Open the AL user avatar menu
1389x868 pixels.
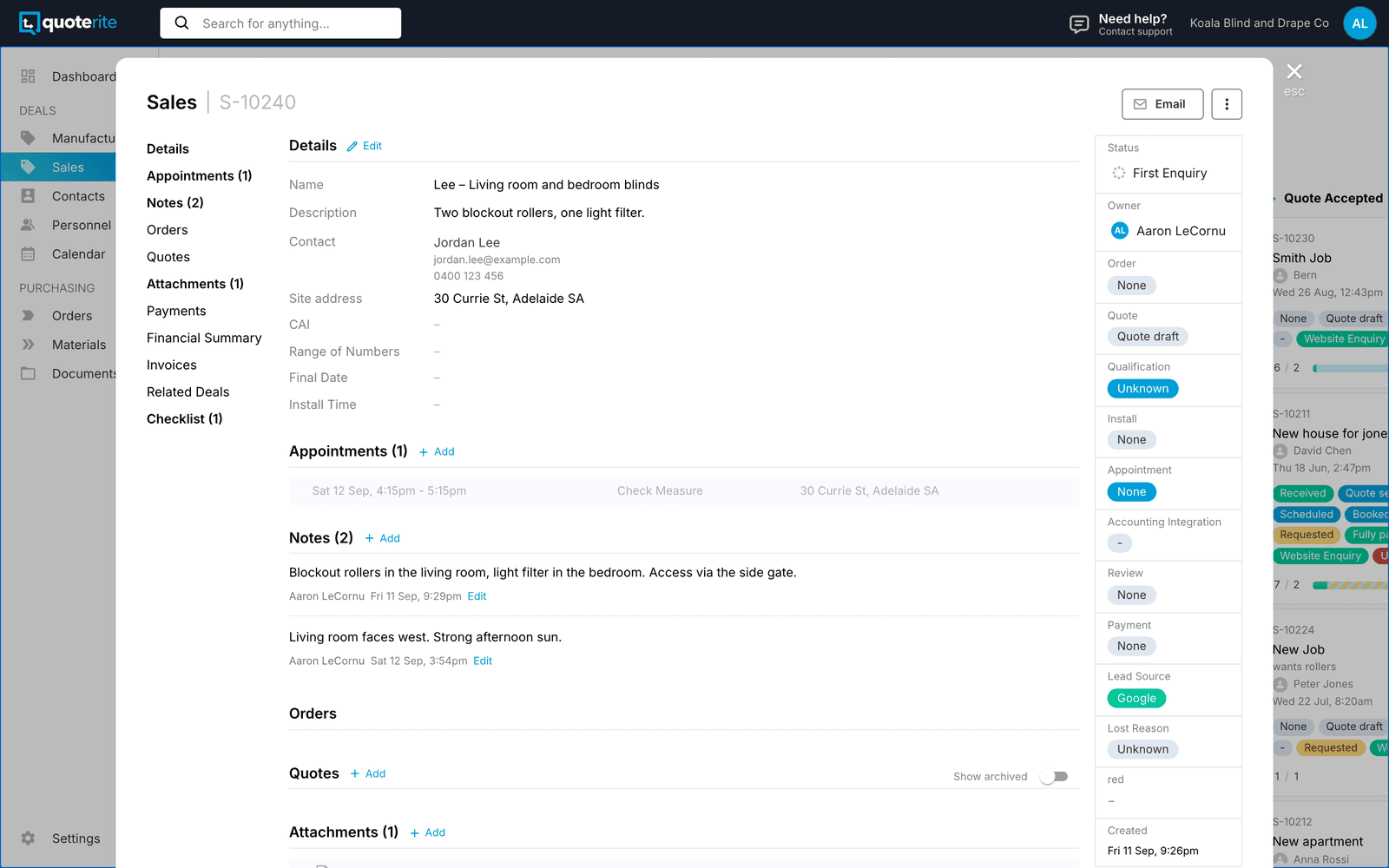[x=1359, y=23]
